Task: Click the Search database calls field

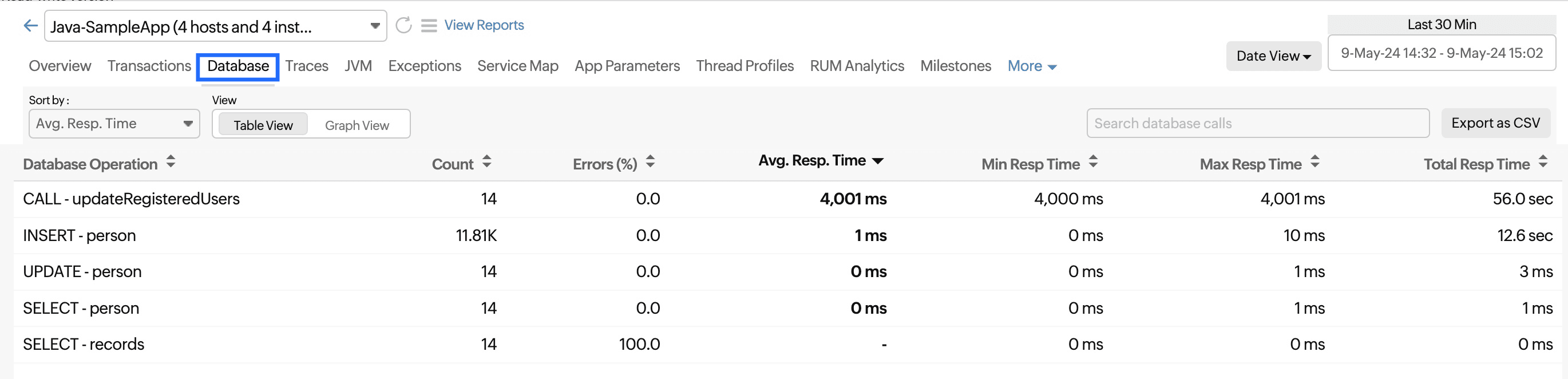Action: (1257, 124)
